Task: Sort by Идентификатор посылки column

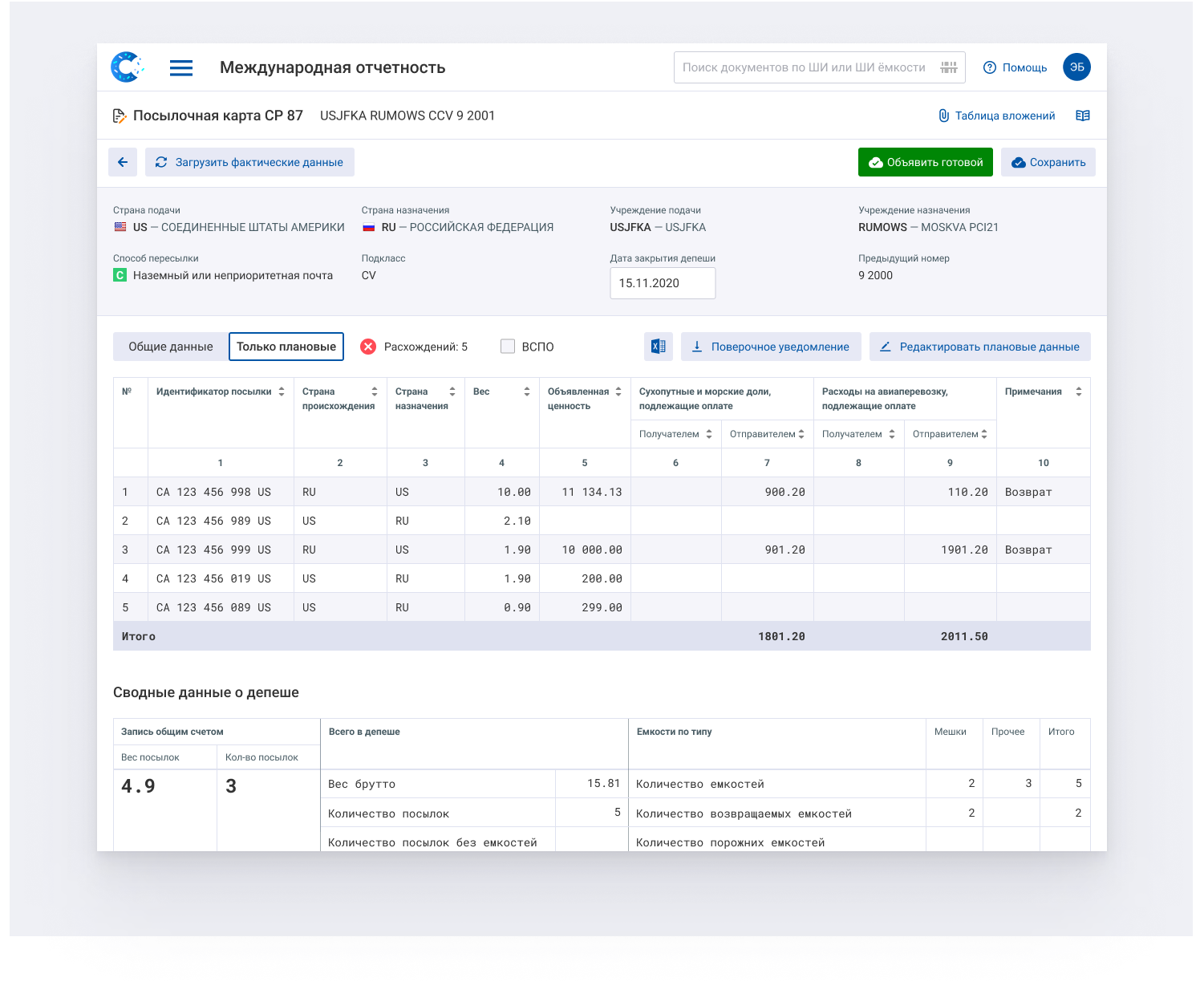Action: coord(282,391)
